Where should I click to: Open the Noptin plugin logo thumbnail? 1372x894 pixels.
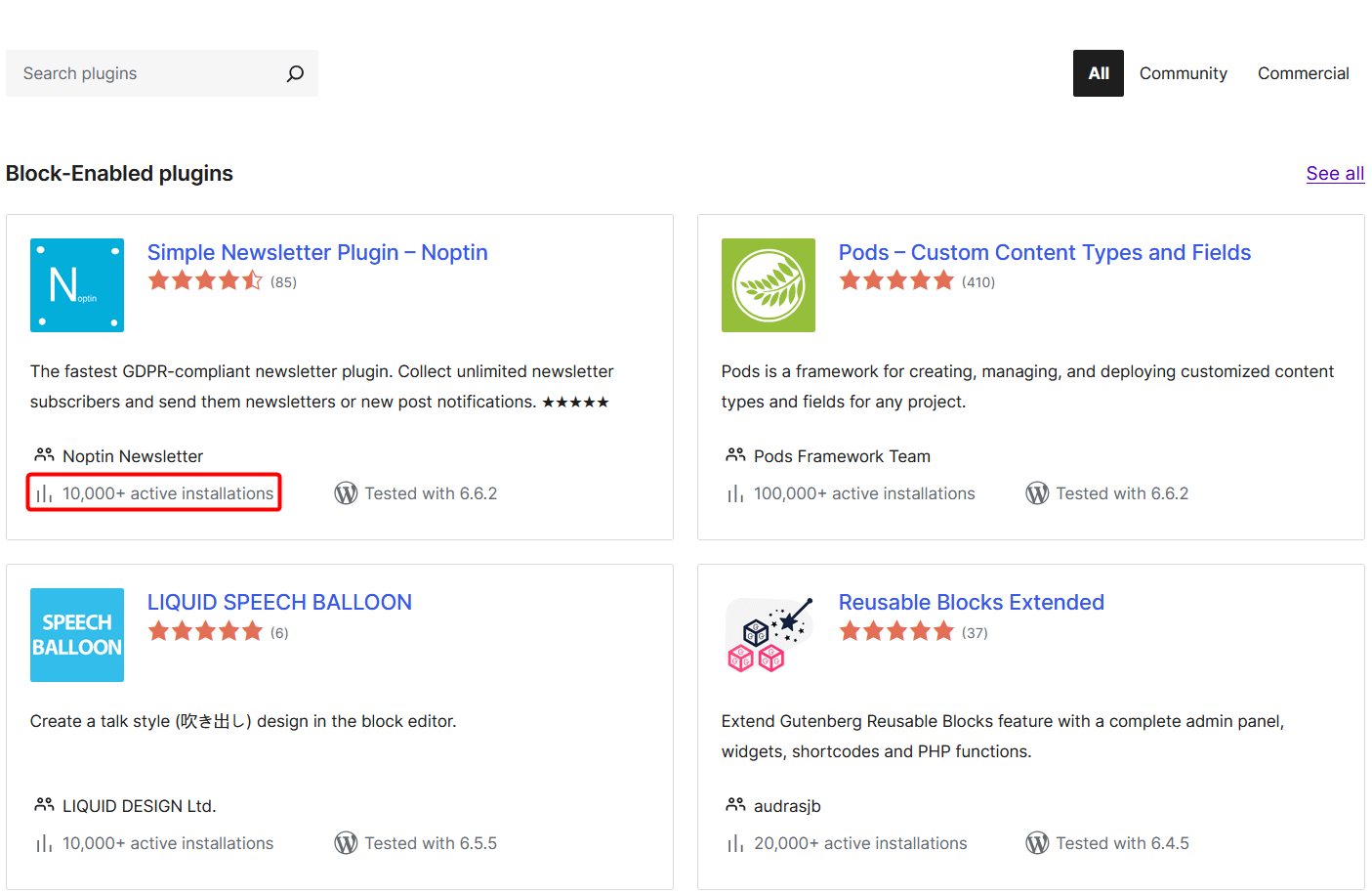[77, 285]
